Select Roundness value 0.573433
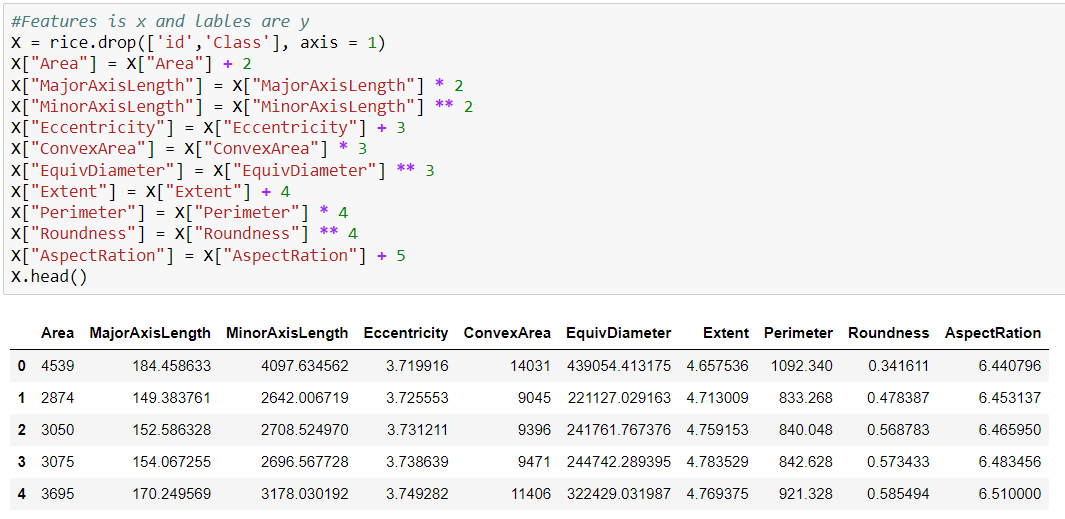1065x519 pixels. pos(899,462)
